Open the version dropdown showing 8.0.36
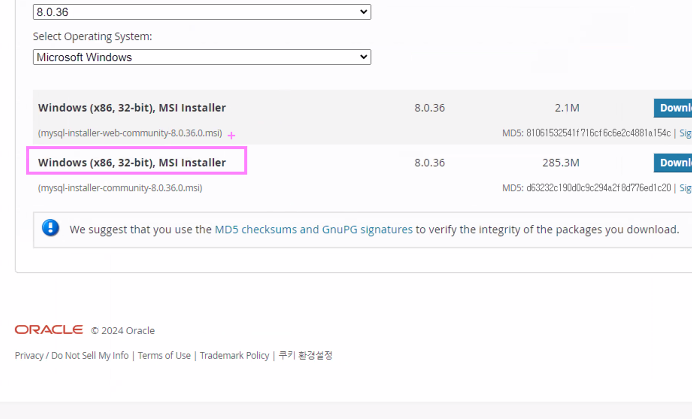692x419 pixels. 202,12
